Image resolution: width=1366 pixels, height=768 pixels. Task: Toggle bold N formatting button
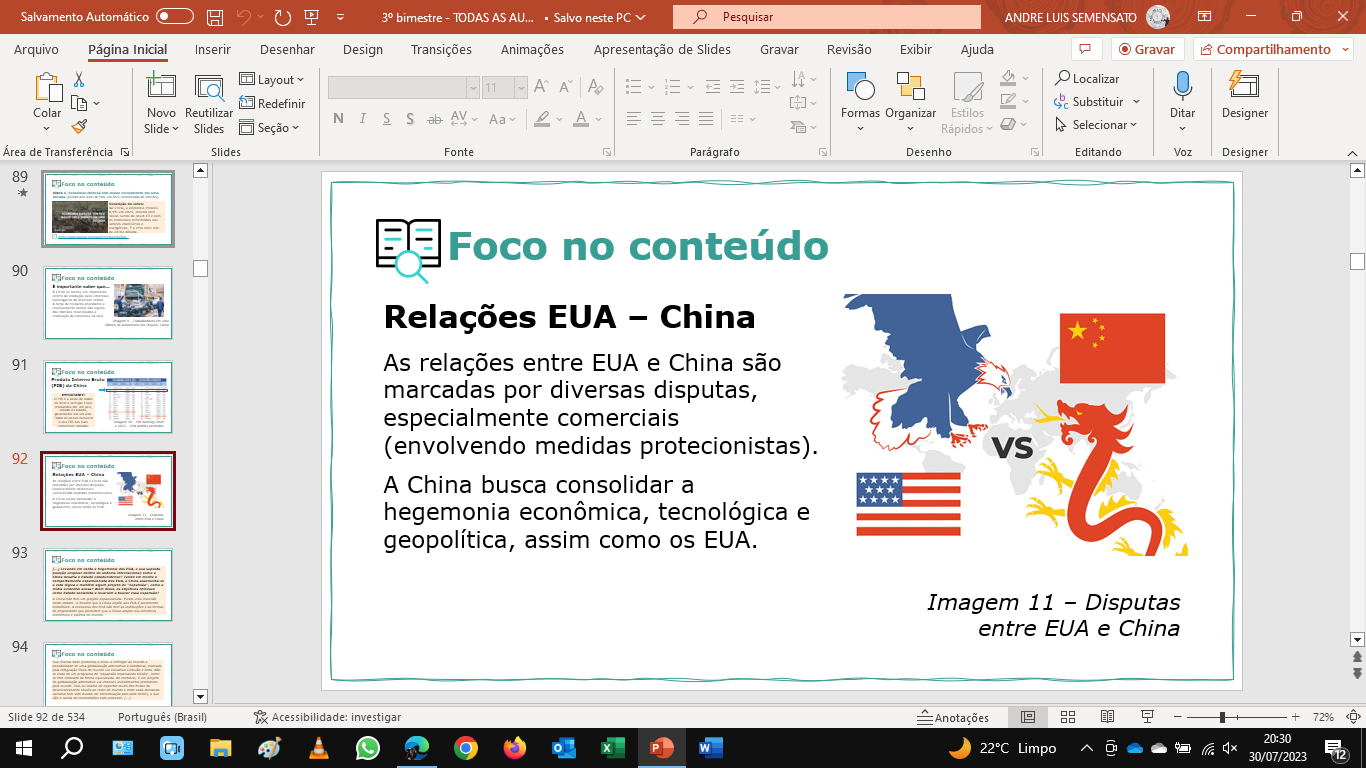point(338,119)
